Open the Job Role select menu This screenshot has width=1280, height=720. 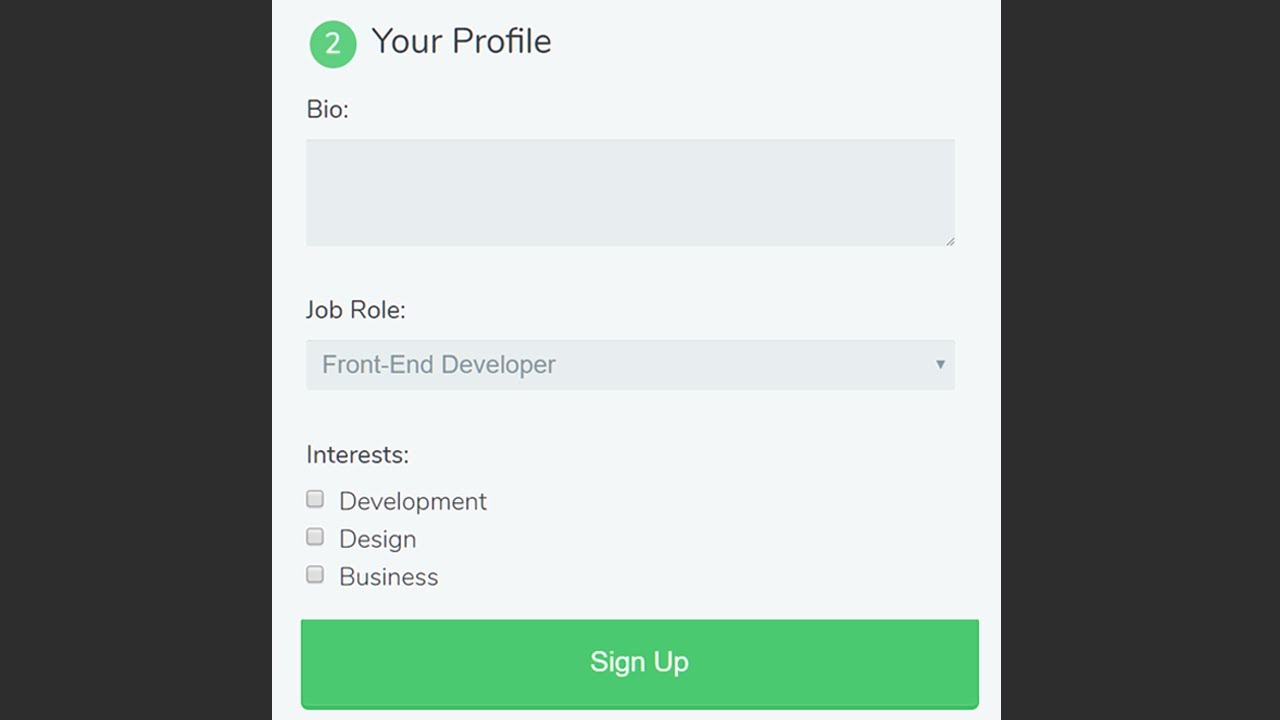(x=630, y=365)
